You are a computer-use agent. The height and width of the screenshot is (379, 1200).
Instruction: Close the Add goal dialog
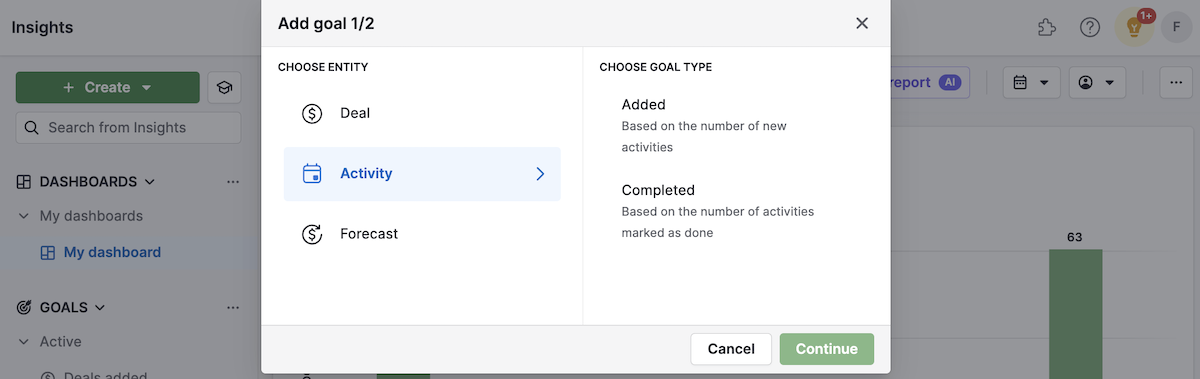[862, 23]
